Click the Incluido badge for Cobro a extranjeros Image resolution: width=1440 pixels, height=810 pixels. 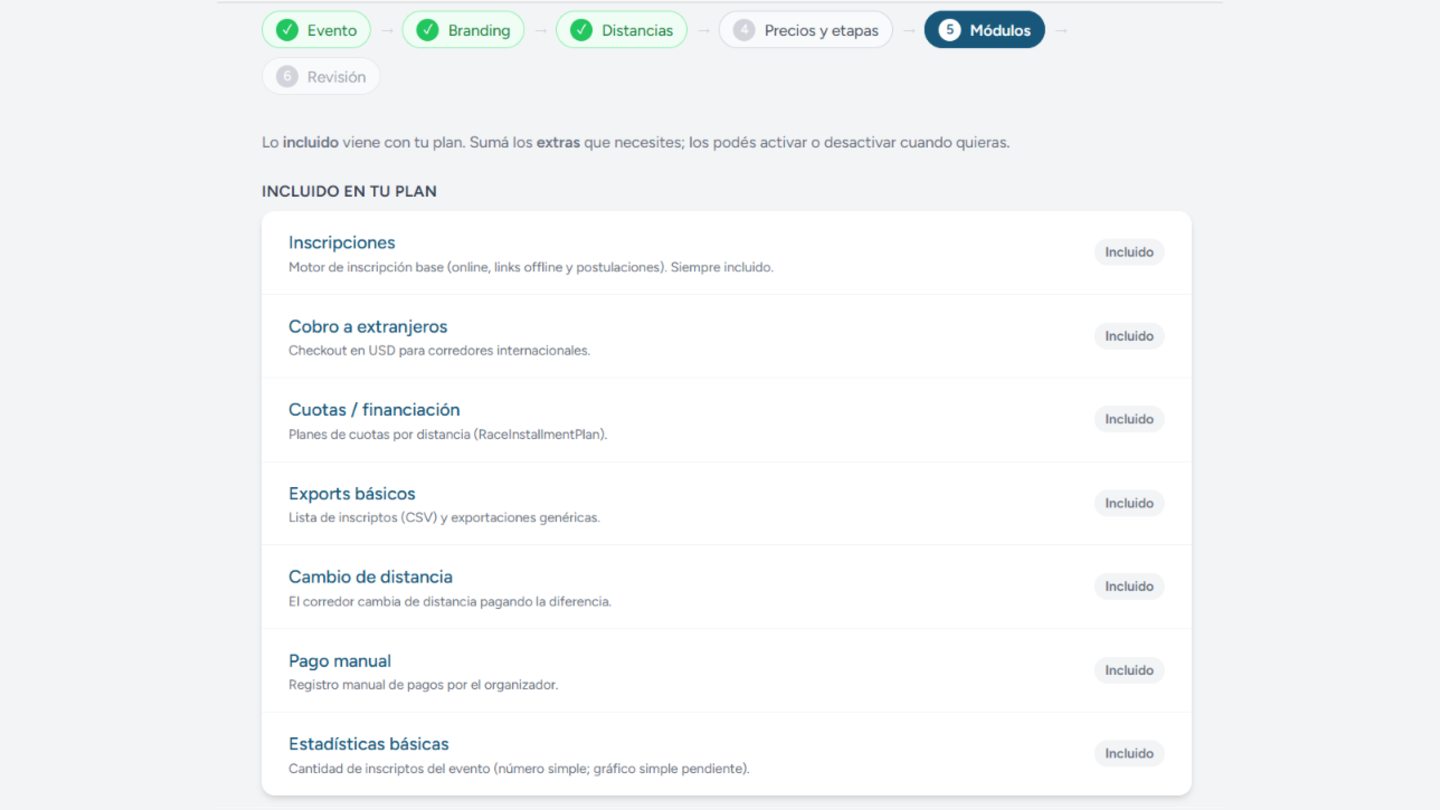1129,336
